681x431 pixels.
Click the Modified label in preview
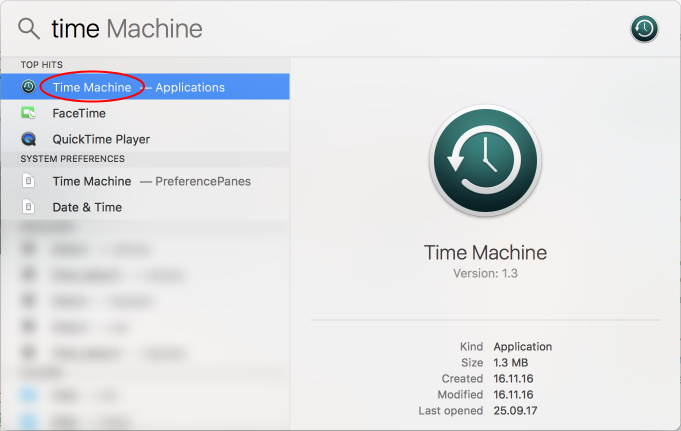tap(460, 395)
